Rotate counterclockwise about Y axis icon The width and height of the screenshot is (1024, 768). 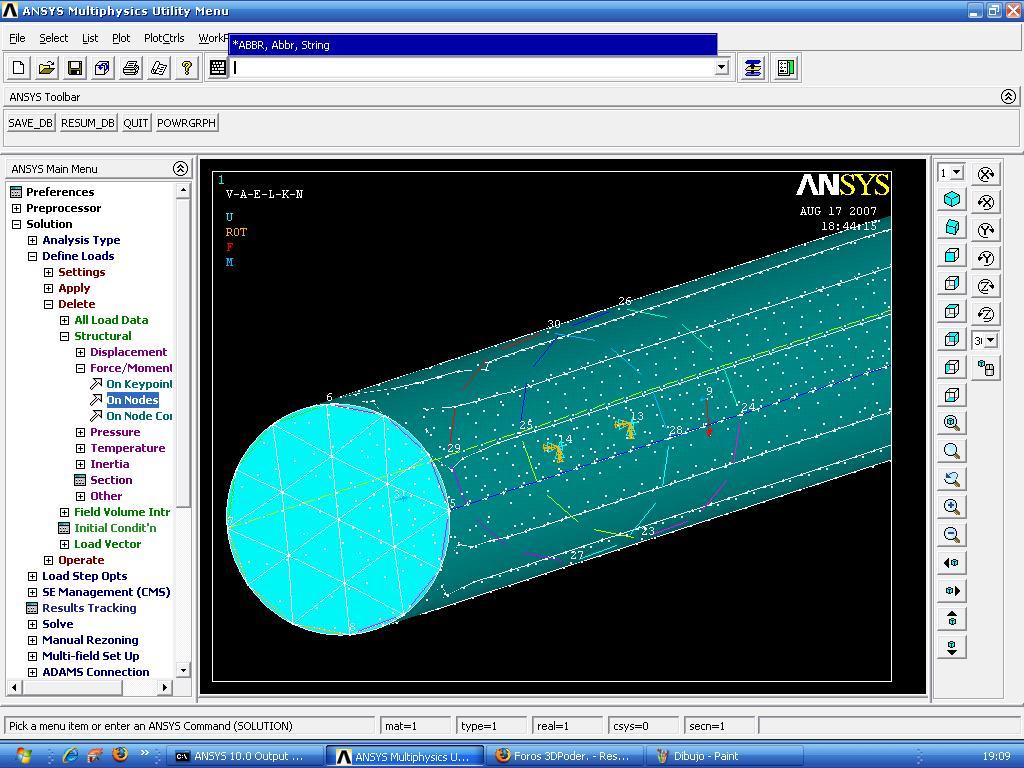(985, 258)
